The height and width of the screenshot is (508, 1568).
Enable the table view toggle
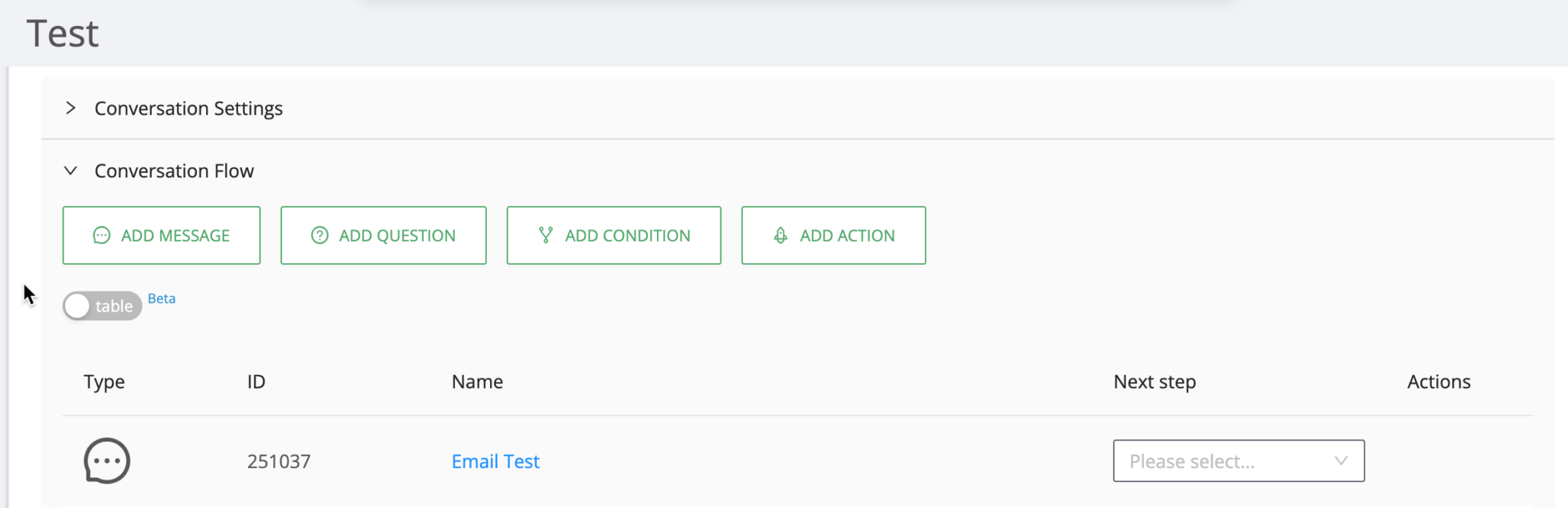click(102, 305)
